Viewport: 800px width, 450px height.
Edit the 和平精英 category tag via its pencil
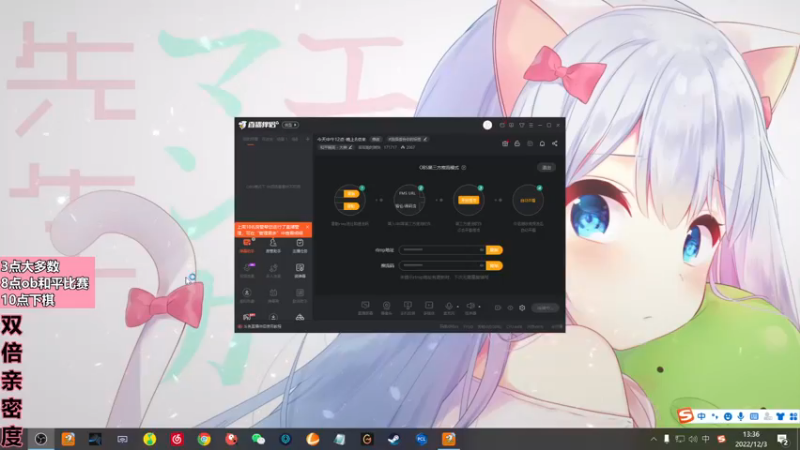(350, 147)
